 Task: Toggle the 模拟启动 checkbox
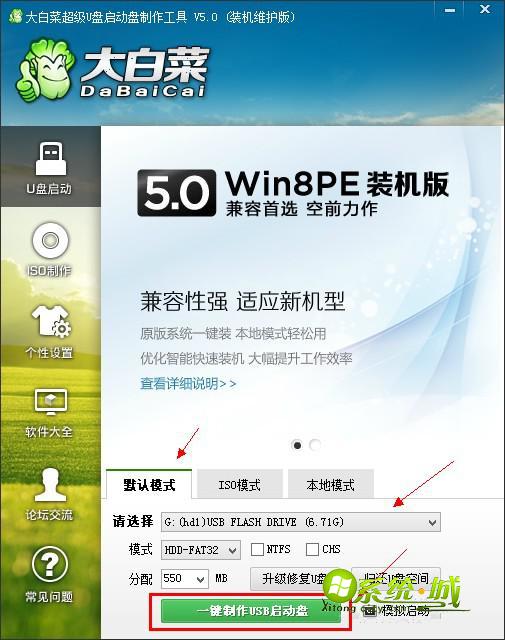[x=369, y=611]
